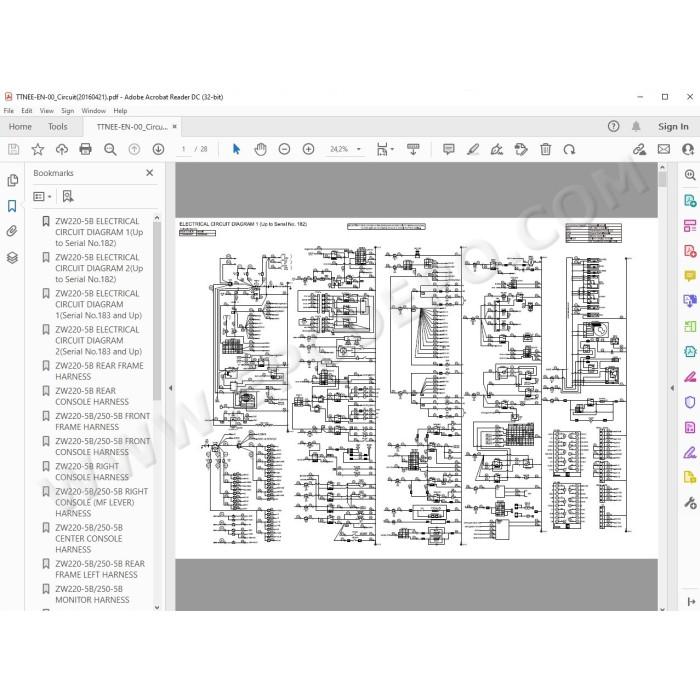
Task: Activate the selection arrow tool
Action: pos(236,149)
